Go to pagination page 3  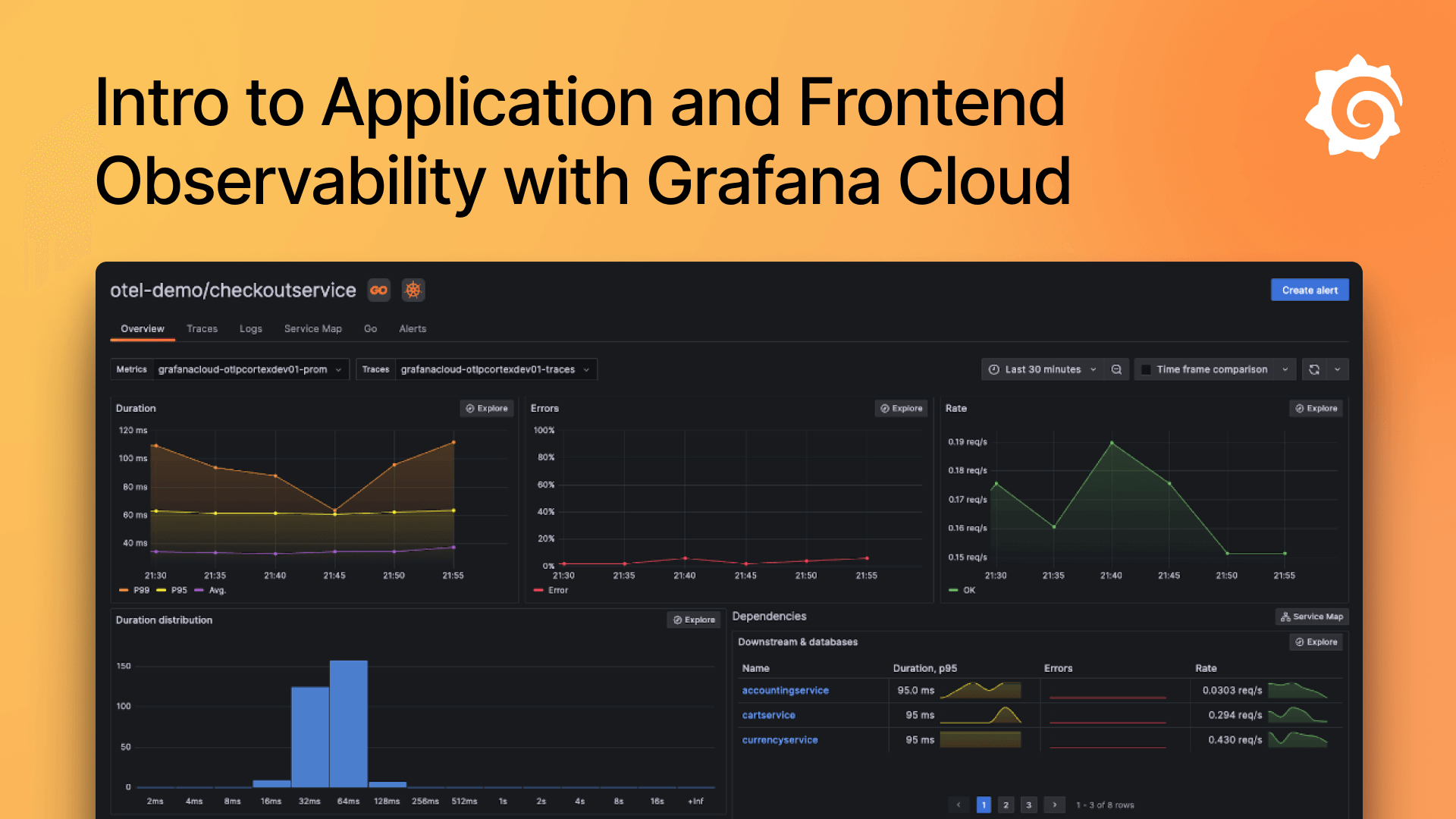(1029, 805)
